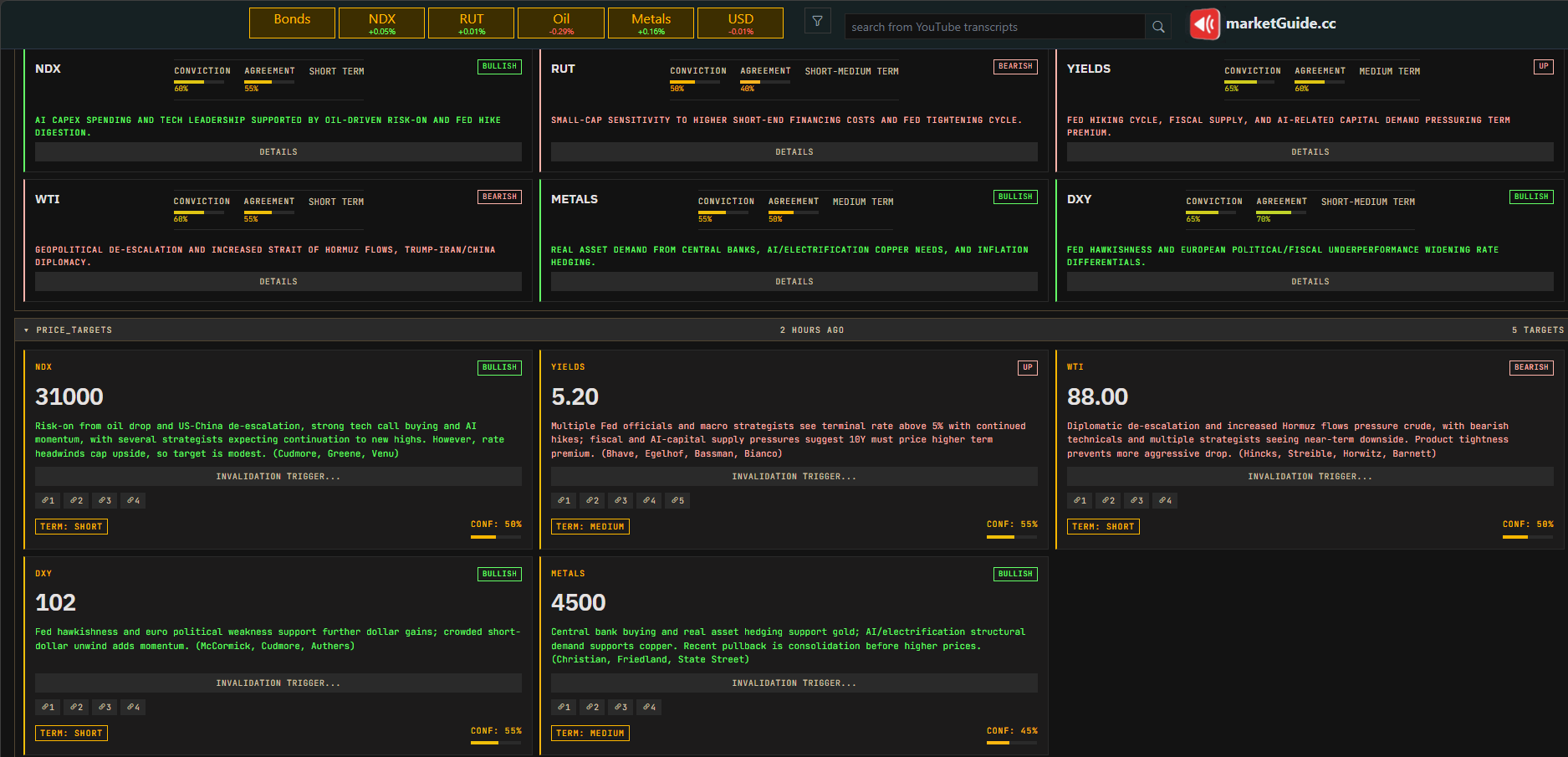The image size is (1568, 757).
Task: Open source link 4 on WTI target card
Action: tap(1166, 500)
